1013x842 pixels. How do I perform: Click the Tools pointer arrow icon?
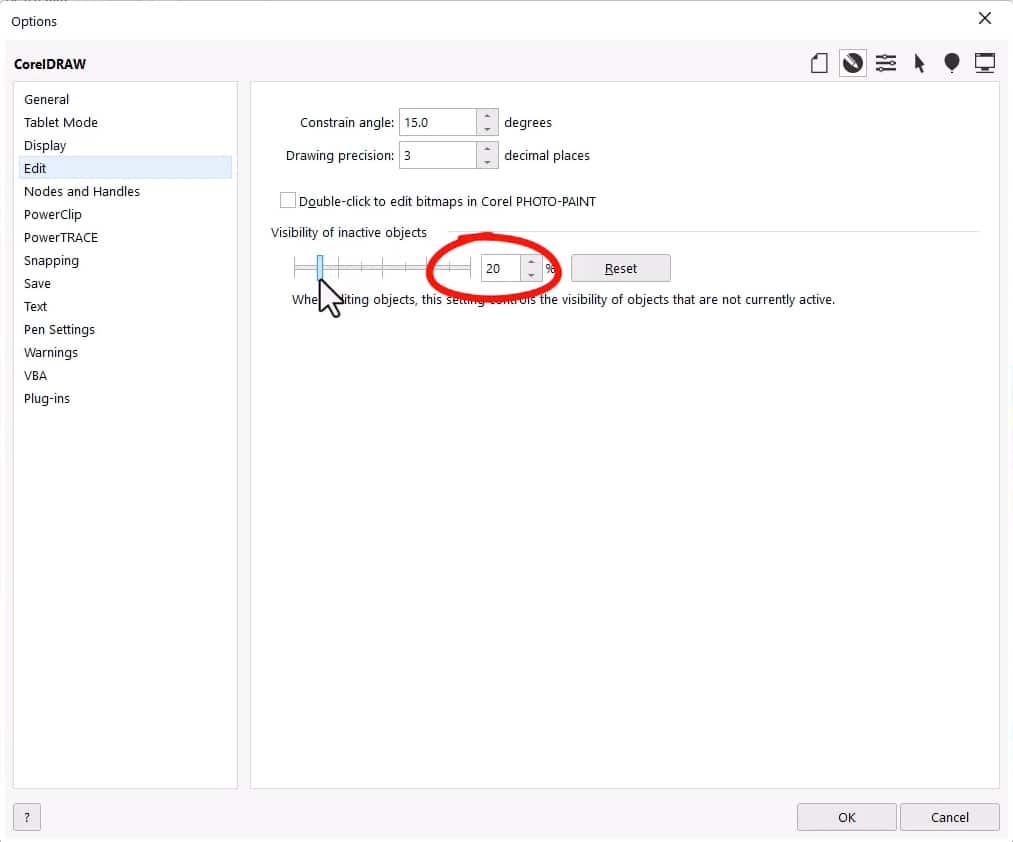919,62
